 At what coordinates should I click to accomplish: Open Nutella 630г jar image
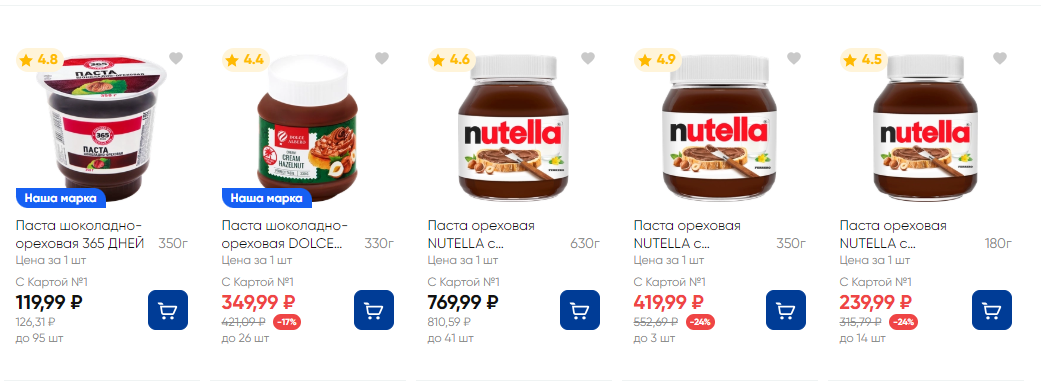point(513,128)
